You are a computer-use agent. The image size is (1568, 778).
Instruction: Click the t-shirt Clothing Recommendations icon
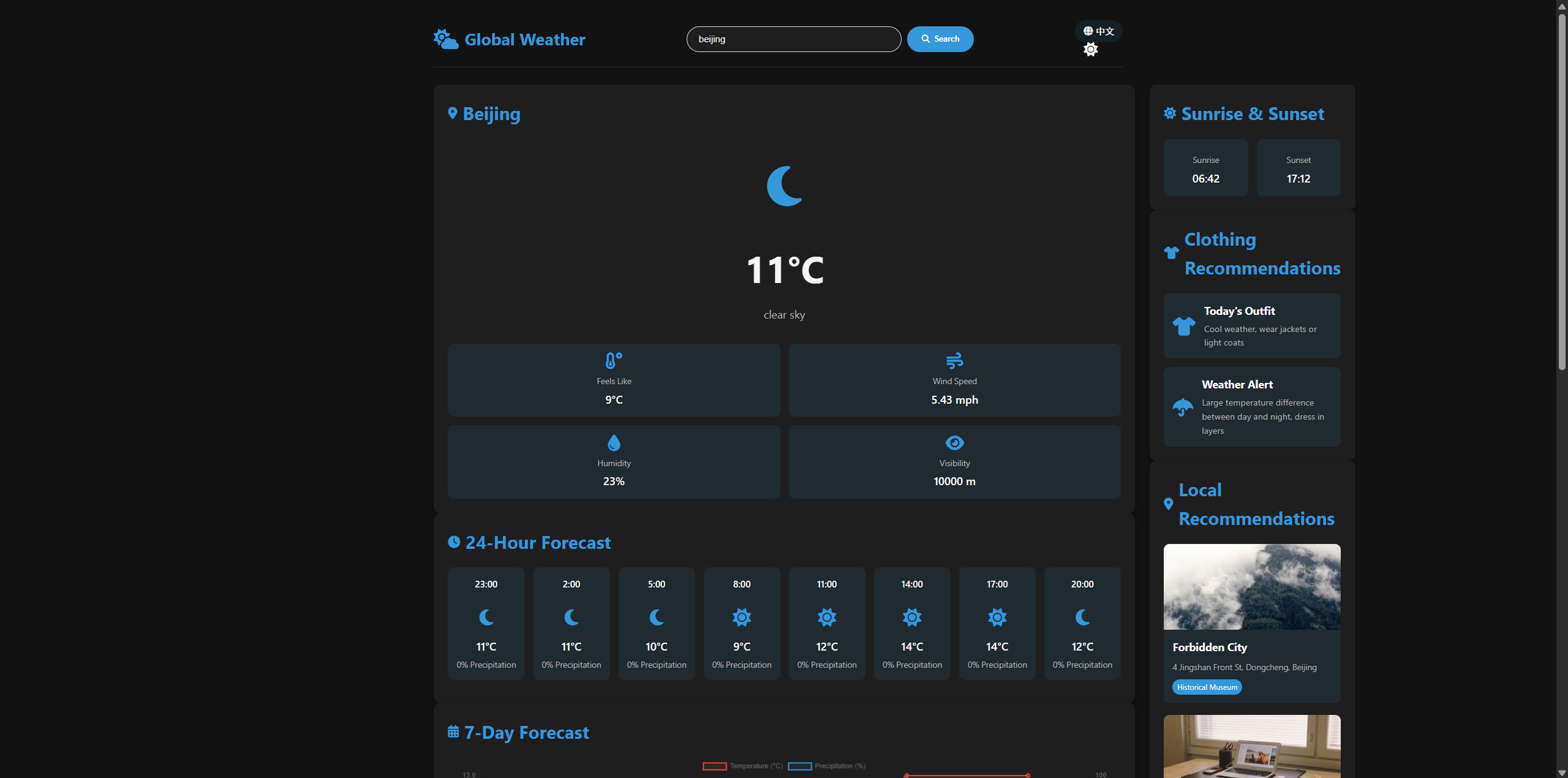click(1171, 252)
